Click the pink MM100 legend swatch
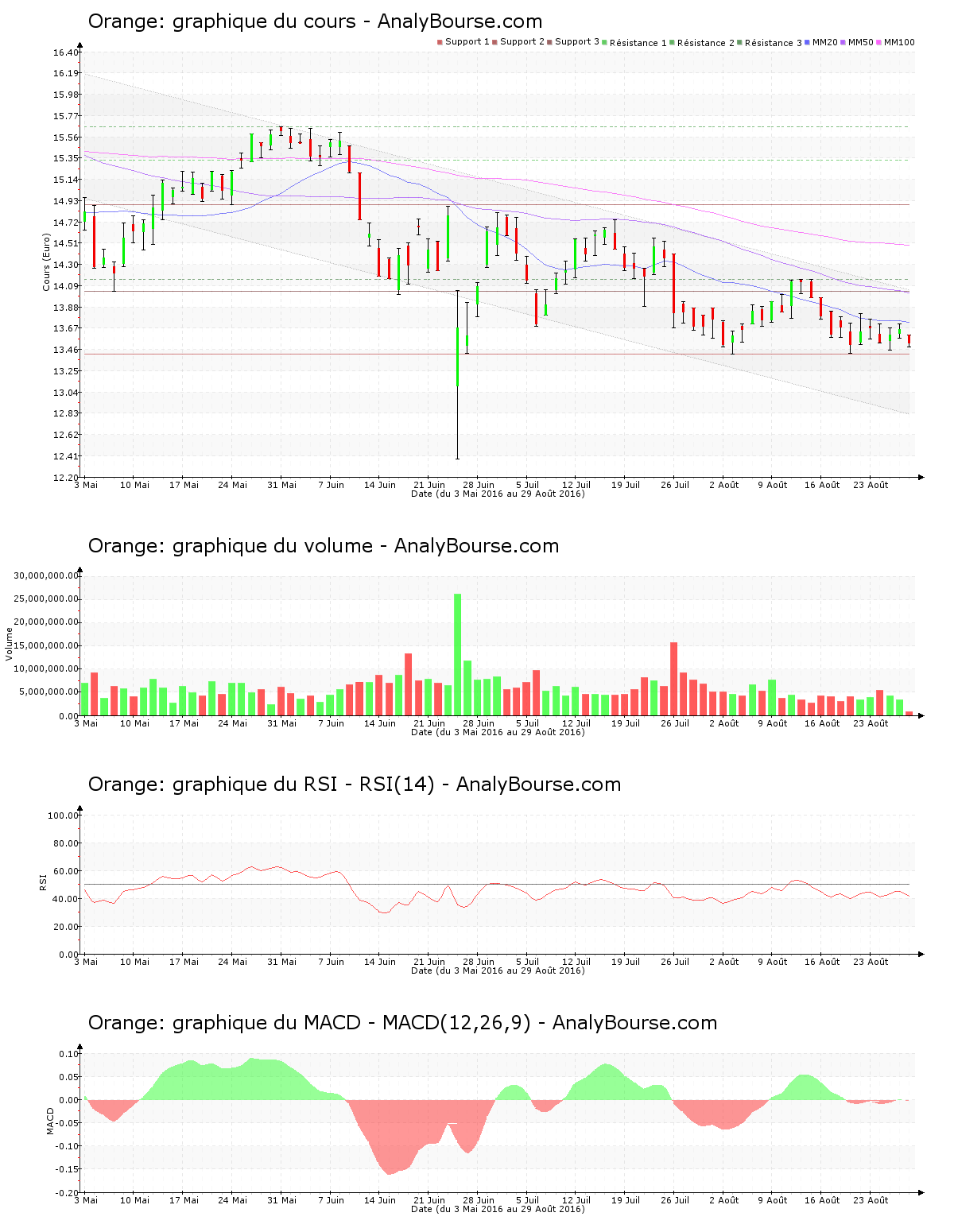 point(879,42)
